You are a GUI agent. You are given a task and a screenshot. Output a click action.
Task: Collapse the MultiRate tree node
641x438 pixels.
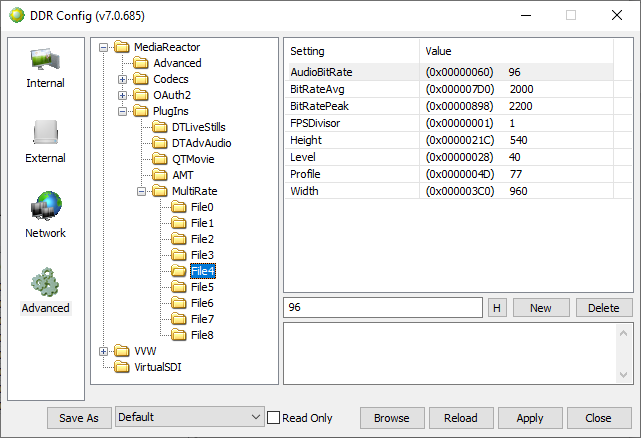(x=141, y=191)
